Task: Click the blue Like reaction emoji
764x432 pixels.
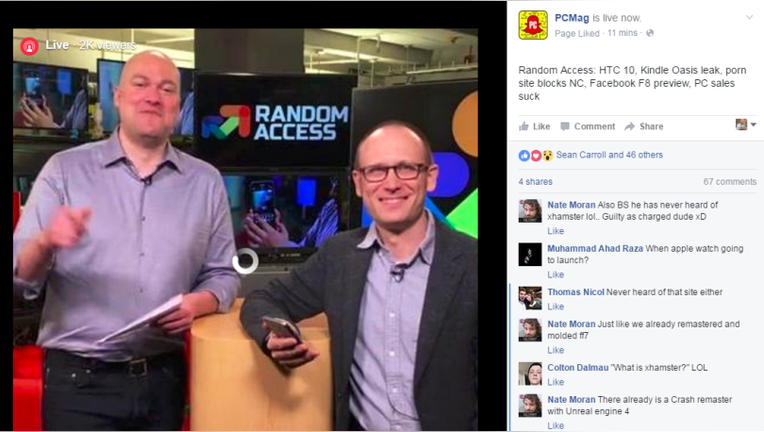Action: [524, 155]
